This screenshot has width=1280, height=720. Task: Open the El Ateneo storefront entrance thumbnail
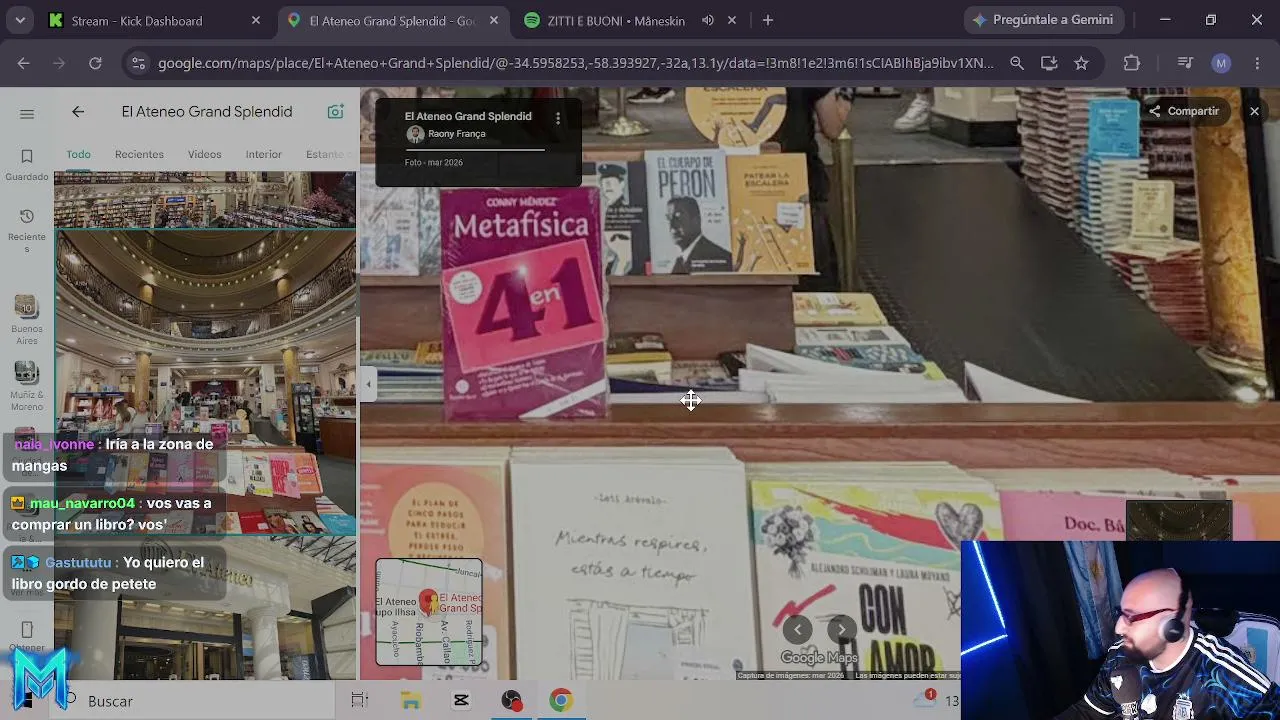[x=205, y=609]
